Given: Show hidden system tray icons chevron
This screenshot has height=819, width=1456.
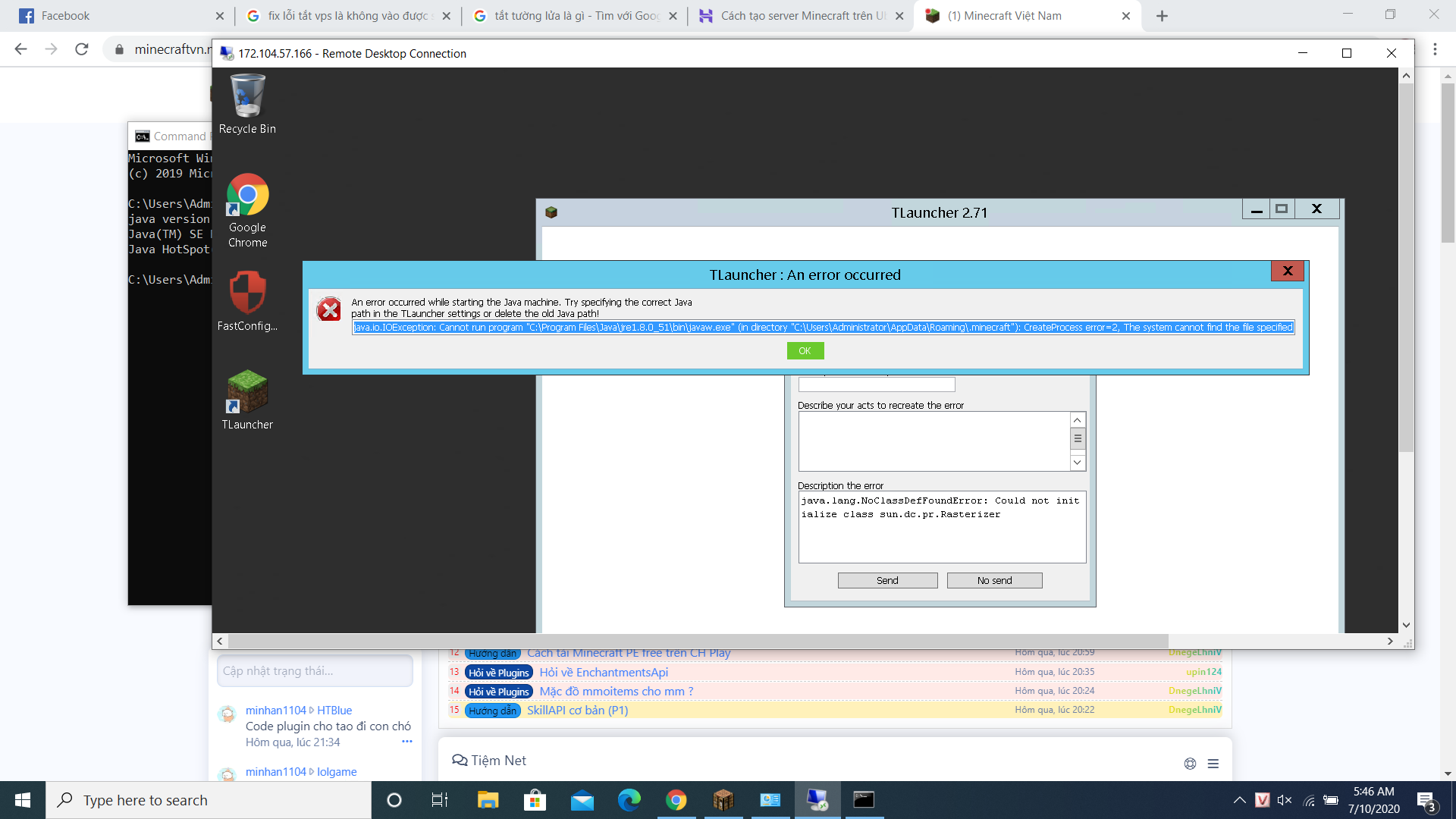Looking at the screenshot, I should [x=1239, y=800].
